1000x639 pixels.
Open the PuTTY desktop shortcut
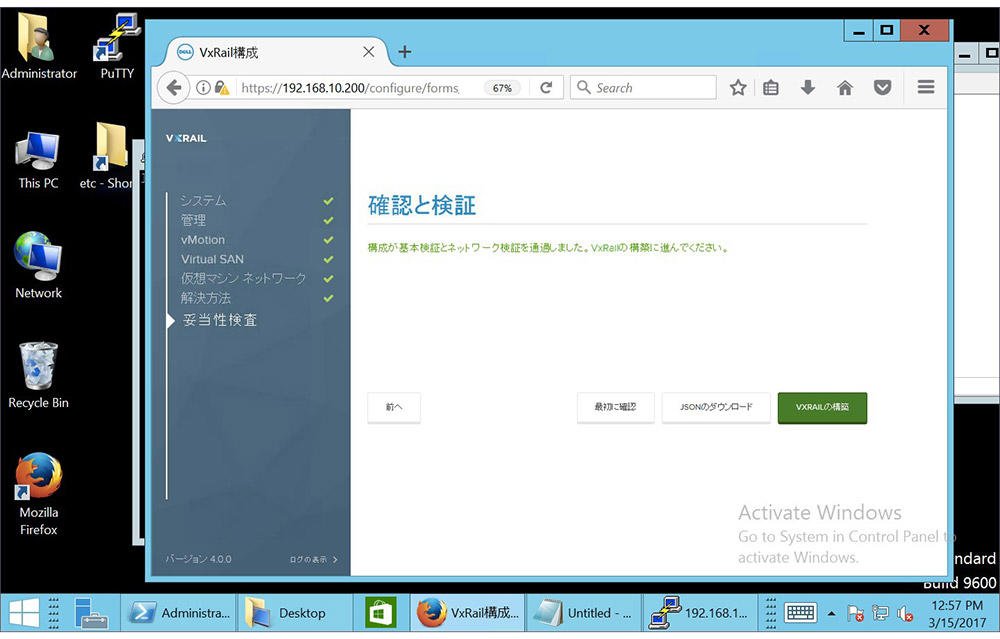coord(117,46)
